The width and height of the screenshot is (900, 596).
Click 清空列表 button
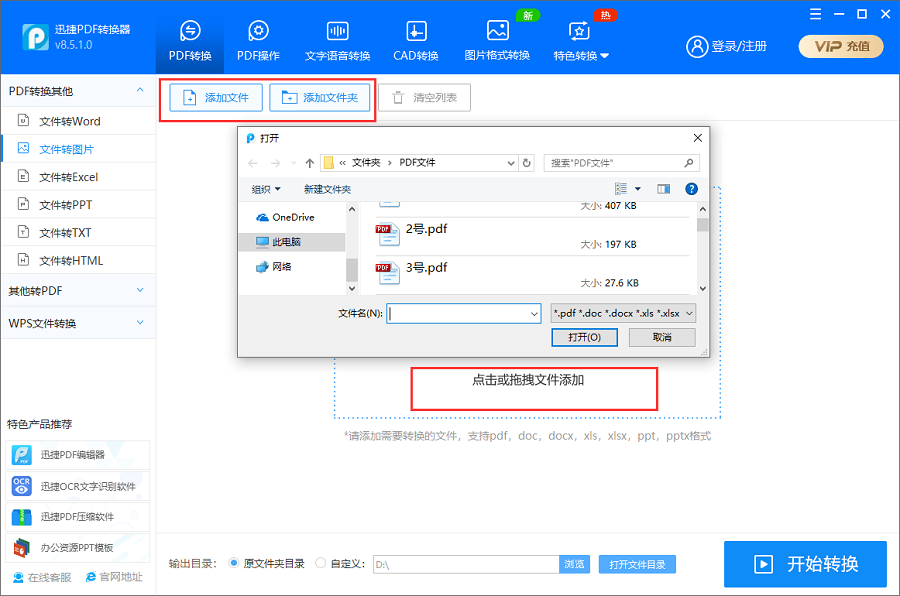tap(424, 98)
